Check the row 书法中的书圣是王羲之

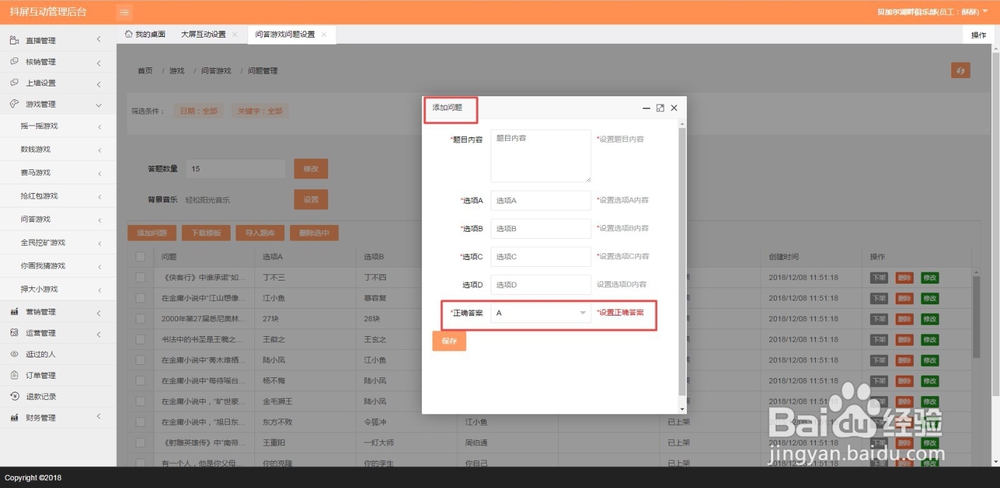click(x=140, y=339)
